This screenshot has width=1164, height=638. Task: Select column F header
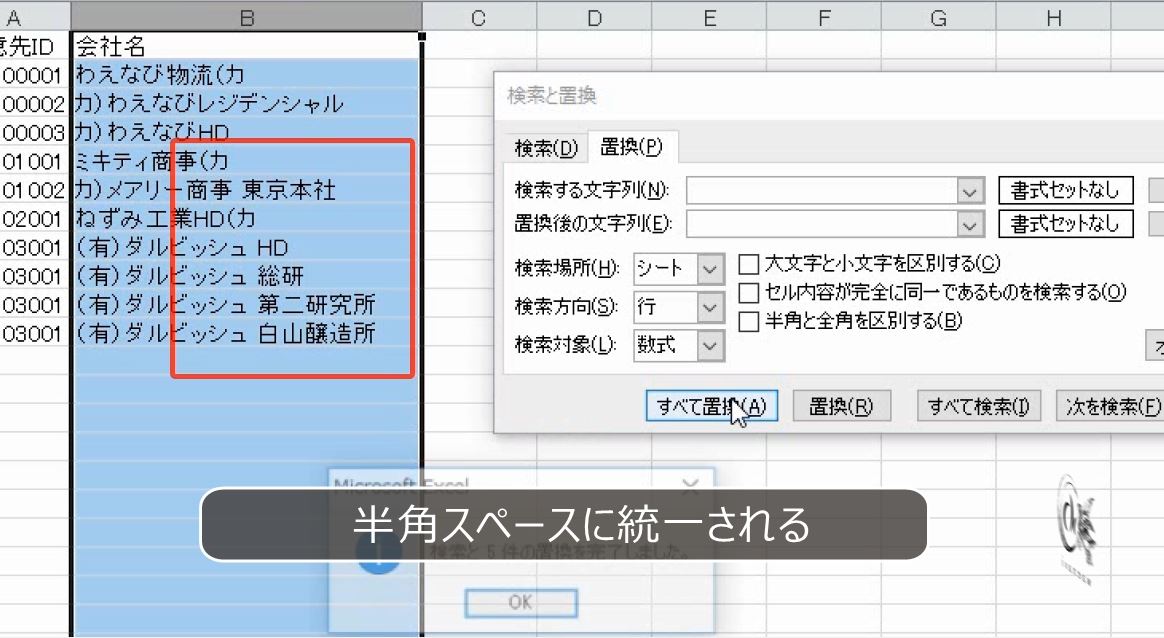[824, 17]
